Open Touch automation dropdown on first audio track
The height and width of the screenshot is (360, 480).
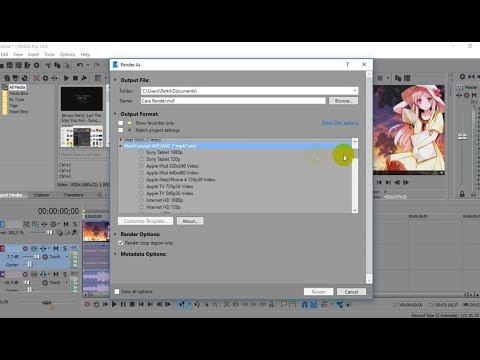[67, 257]
